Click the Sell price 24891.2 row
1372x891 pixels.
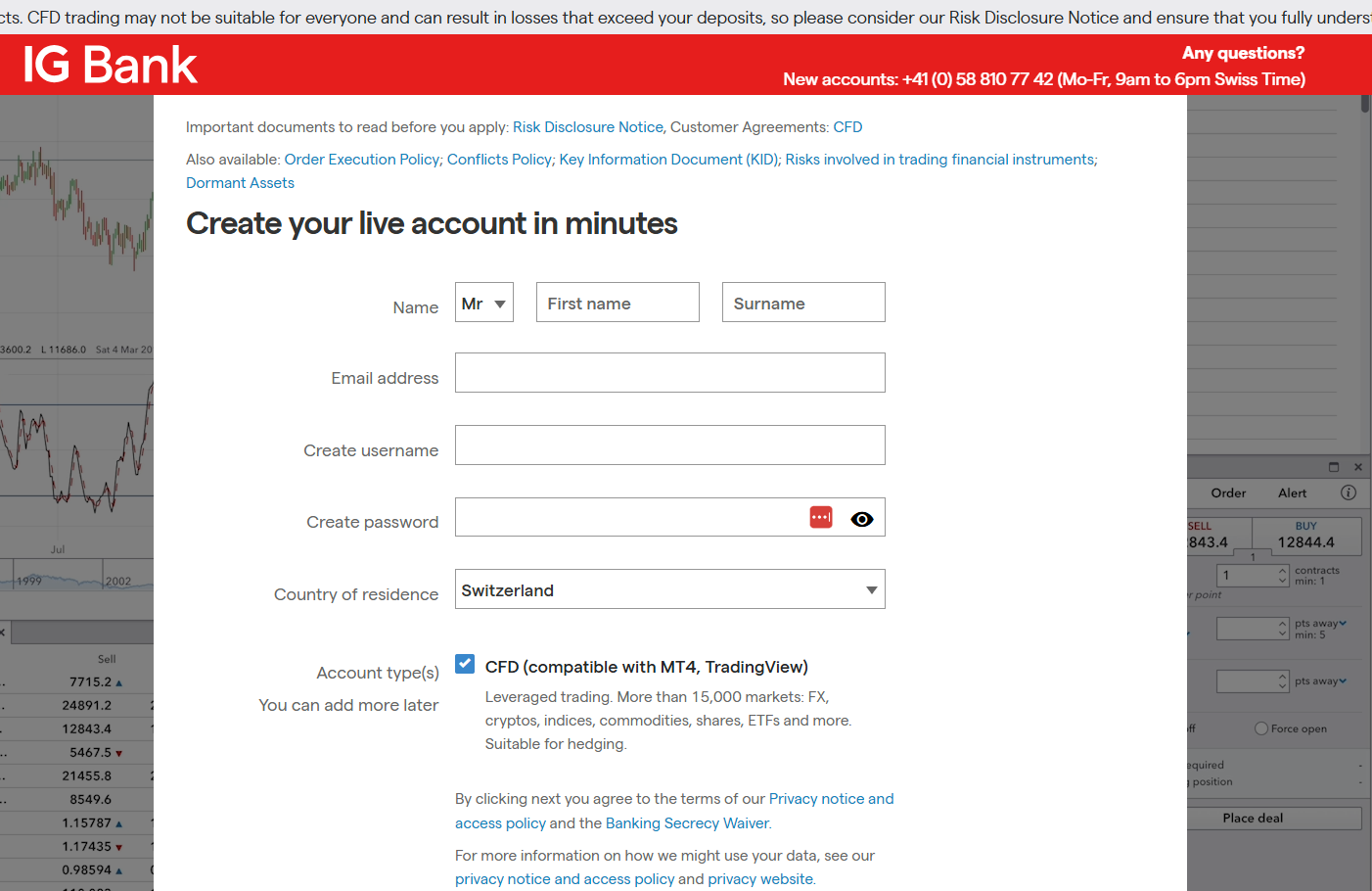(x=86, y=706)
